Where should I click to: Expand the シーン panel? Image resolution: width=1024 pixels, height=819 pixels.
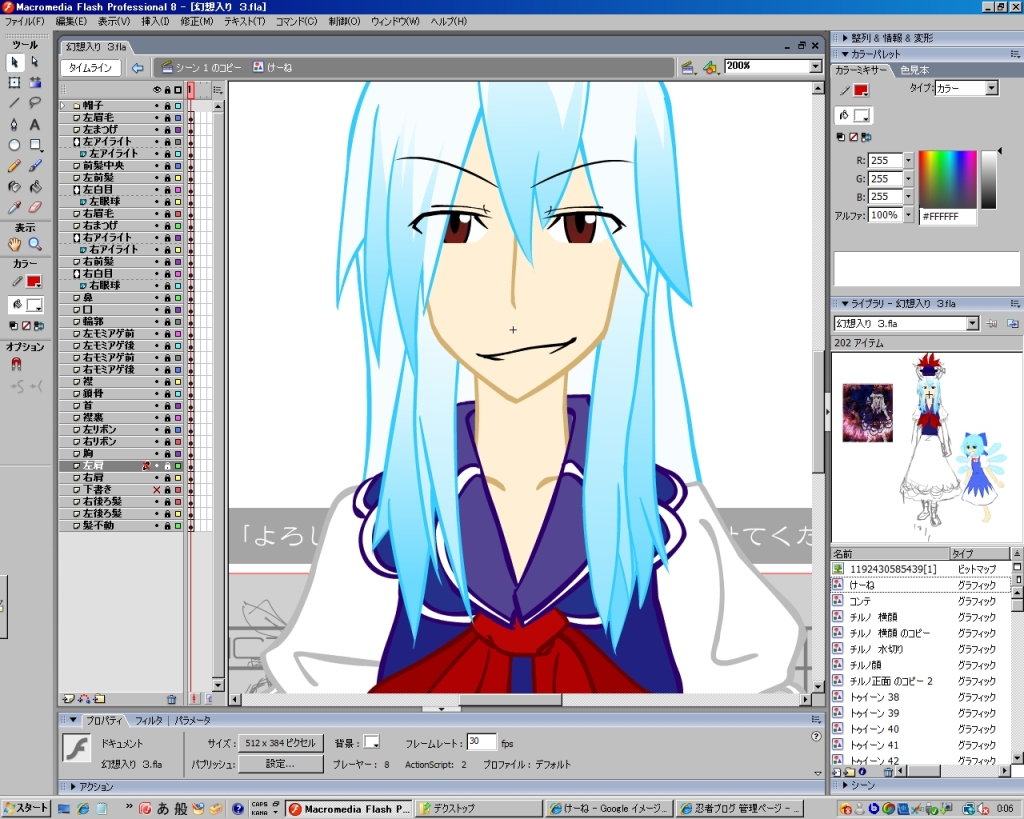pos(844,785)
